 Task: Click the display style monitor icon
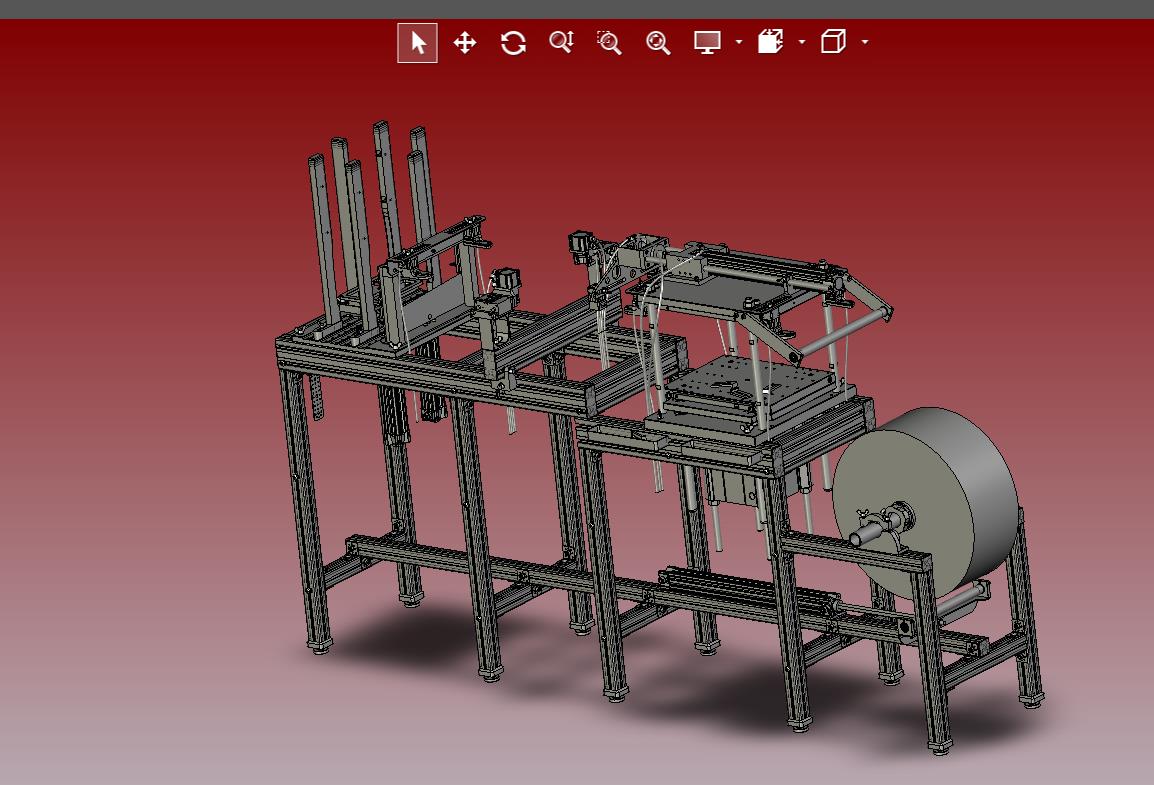[x=707, y=42]
